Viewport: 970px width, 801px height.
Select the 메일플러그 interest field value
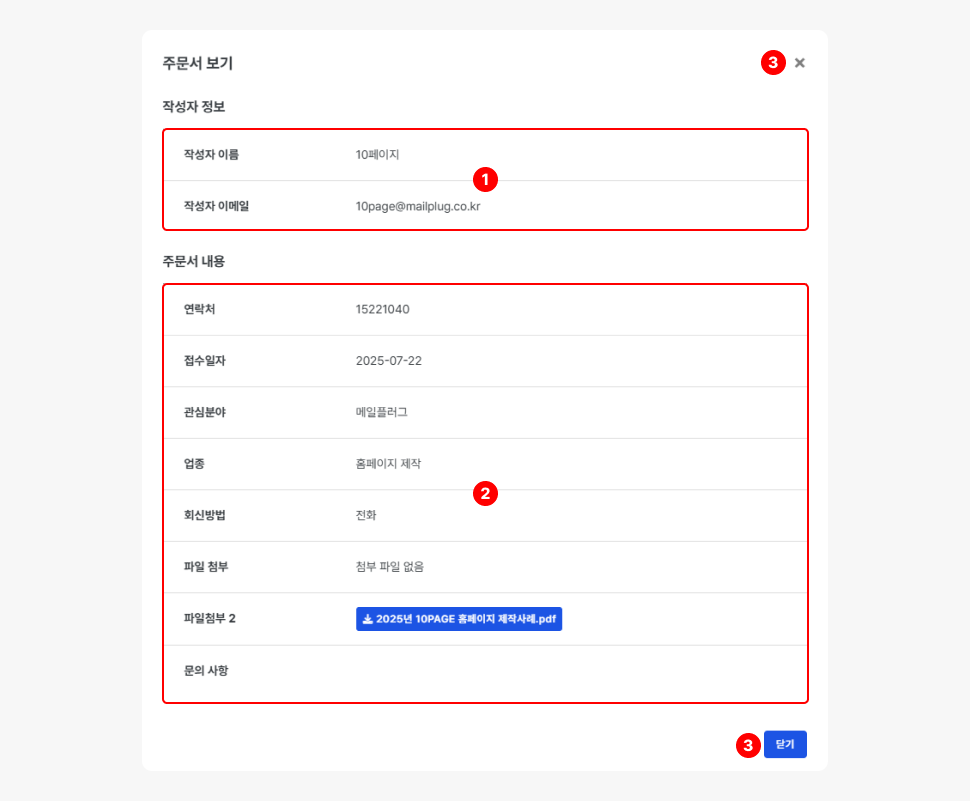pos(381,413)
